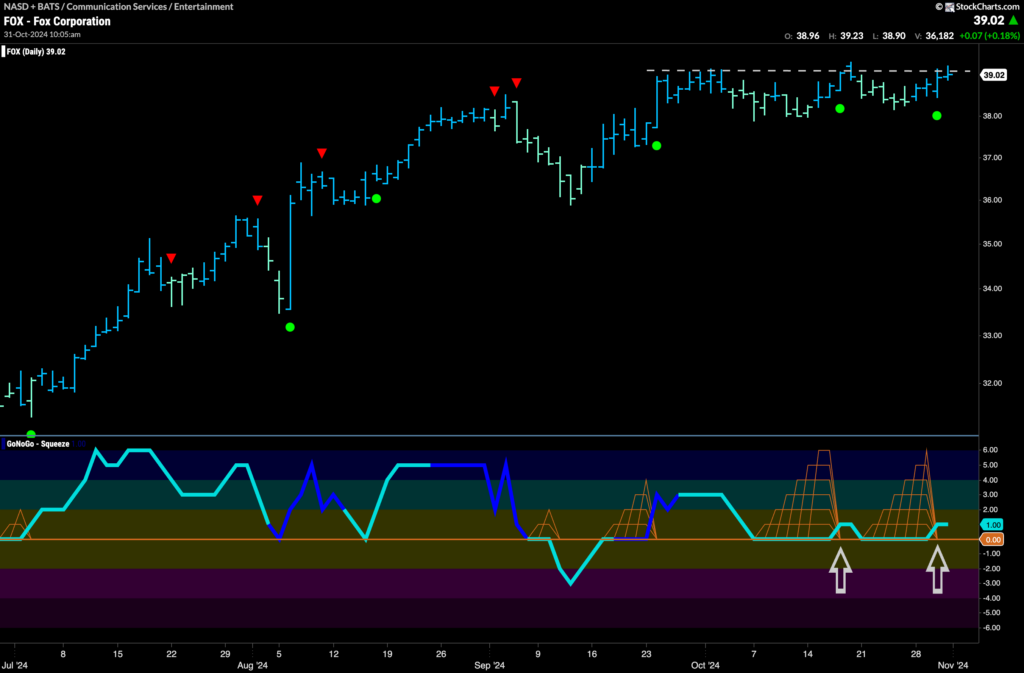Click the Nov '24 label on the date axis
Screen dimensions: 1024x673
pos(955,664)
